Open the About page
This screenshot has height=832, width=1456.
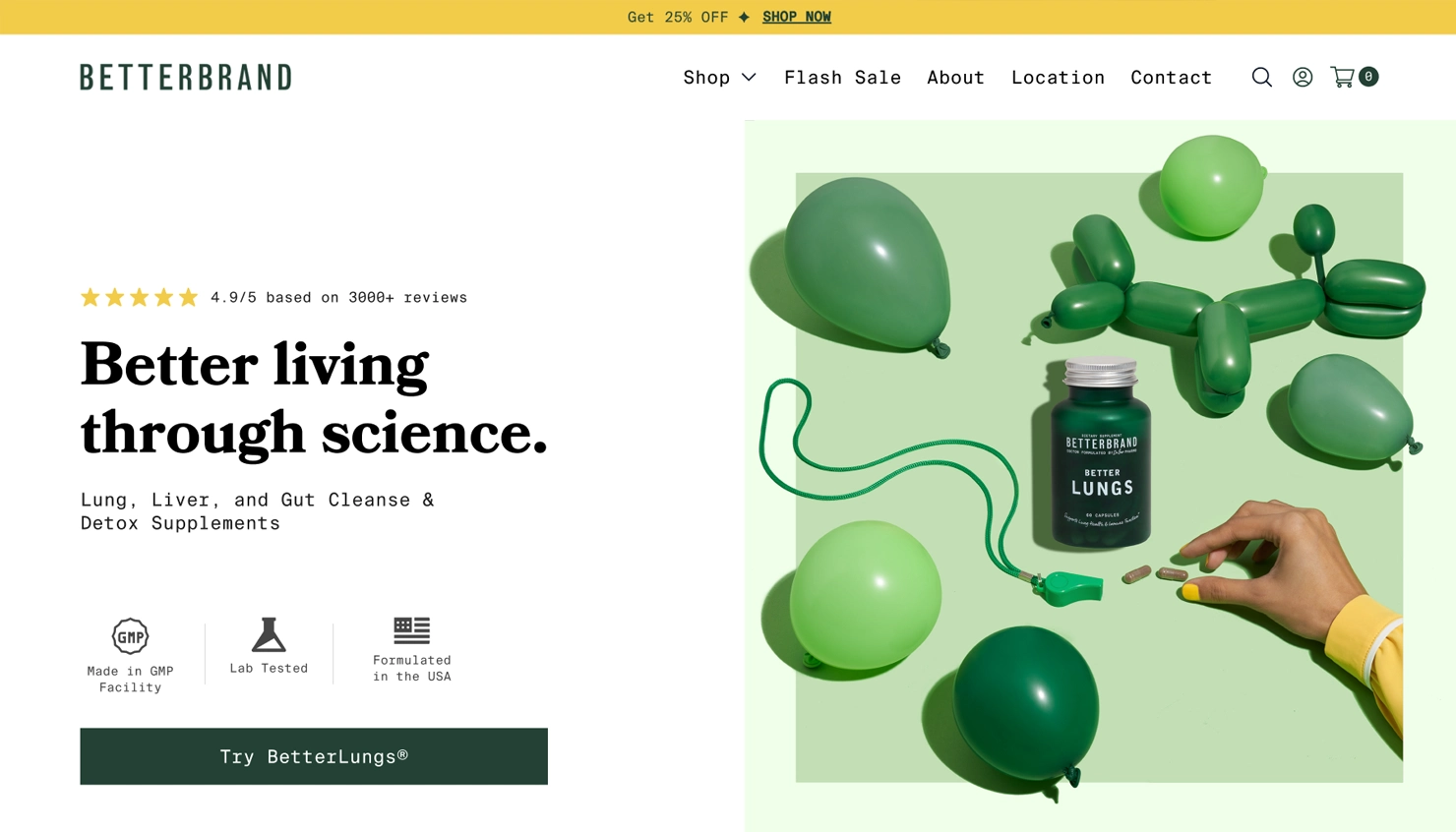click(x=955, y=77)
